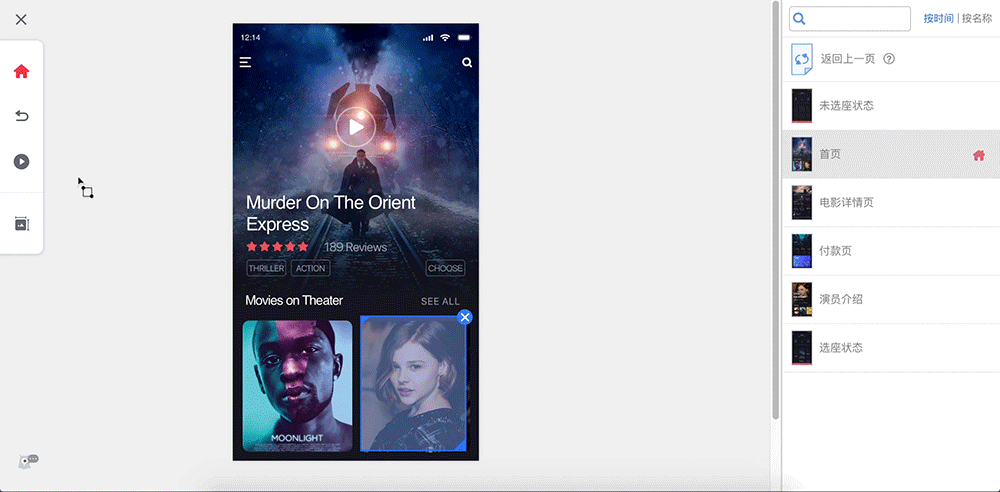Click the red home marker on 首页 row
This screenshot has height=492, width=1000.
[x=979, y=154]
